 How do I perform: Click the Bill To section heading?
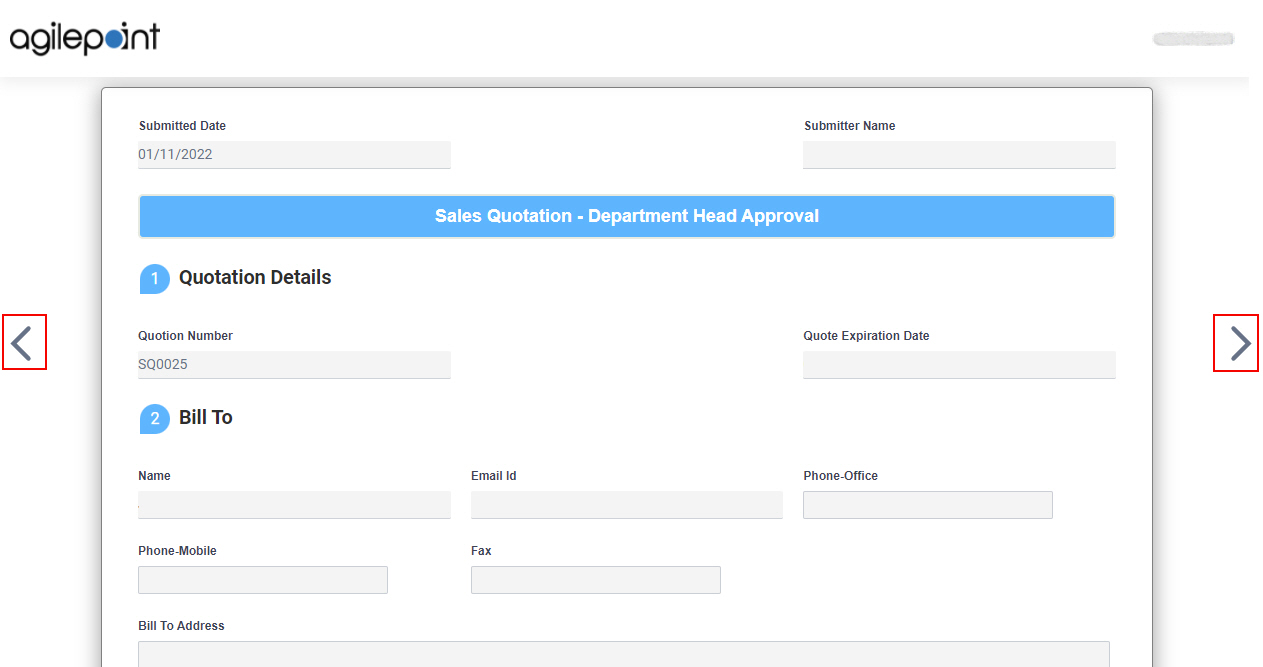point(206,418)
